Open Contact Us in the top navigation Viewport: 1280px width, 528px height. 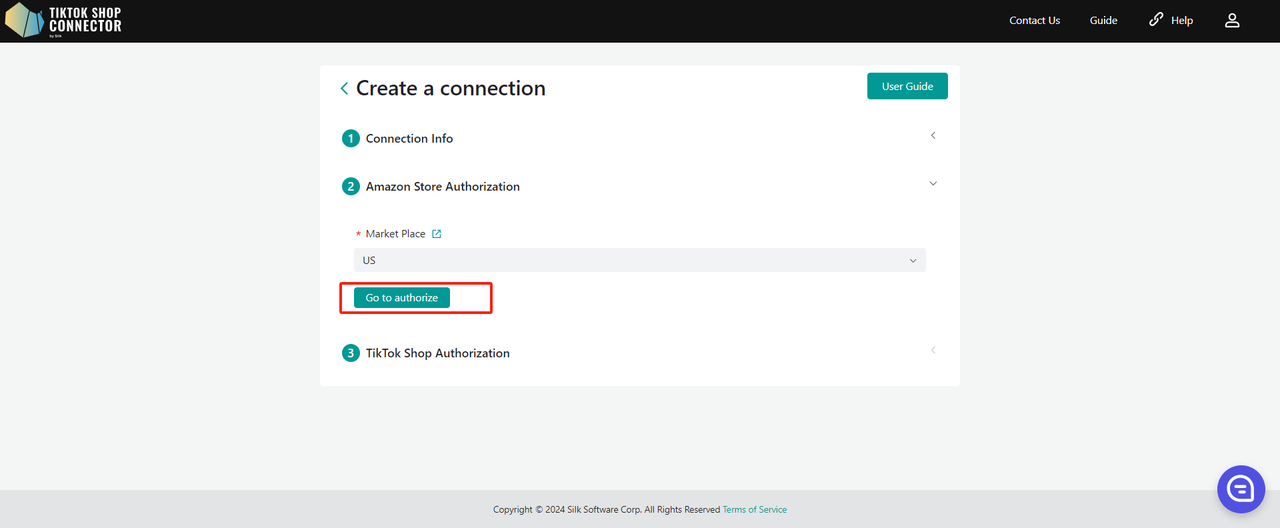pos(1034,20)
